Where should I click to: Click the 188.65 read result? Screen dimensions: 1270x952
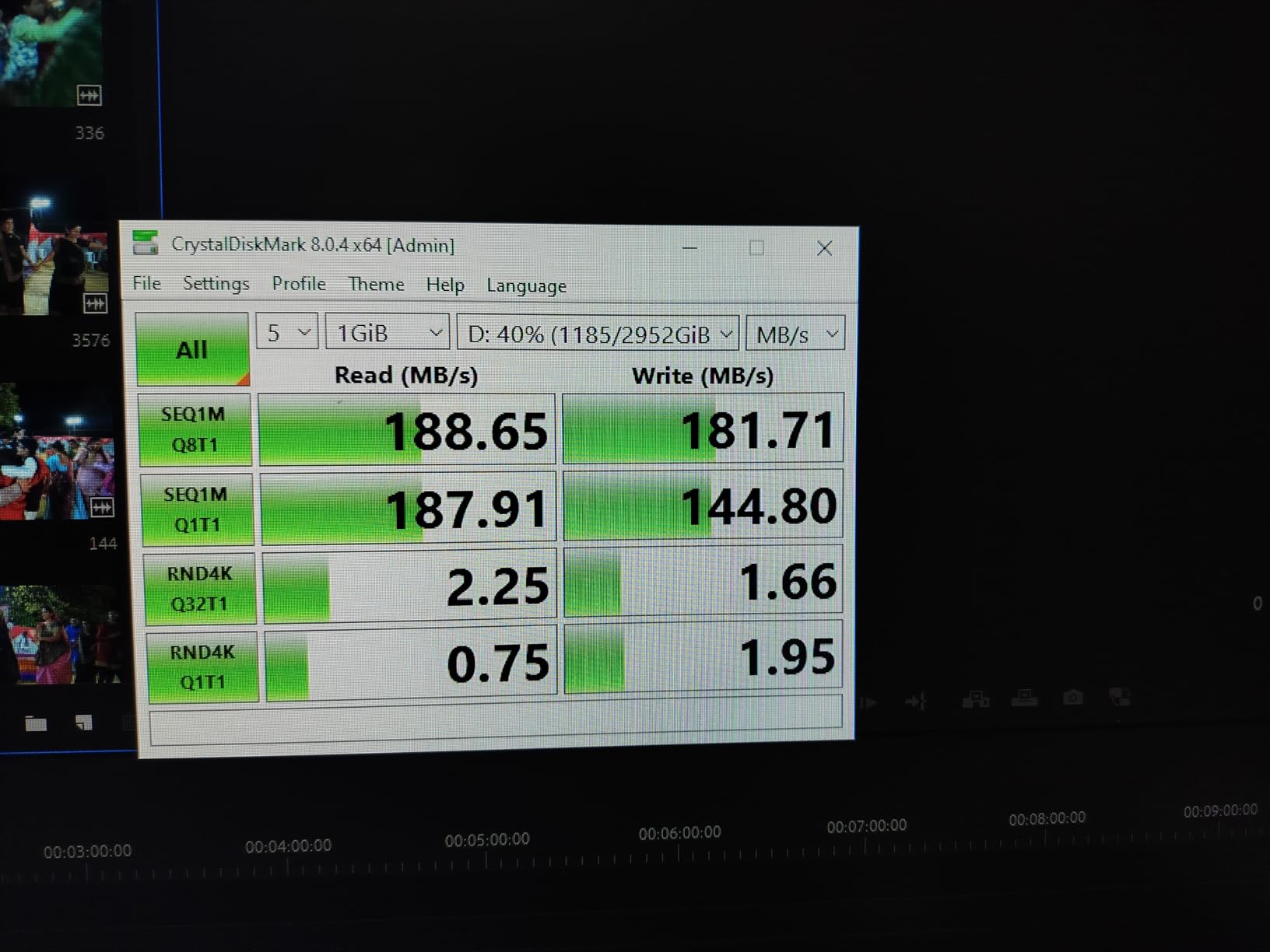tap(407, 430)
